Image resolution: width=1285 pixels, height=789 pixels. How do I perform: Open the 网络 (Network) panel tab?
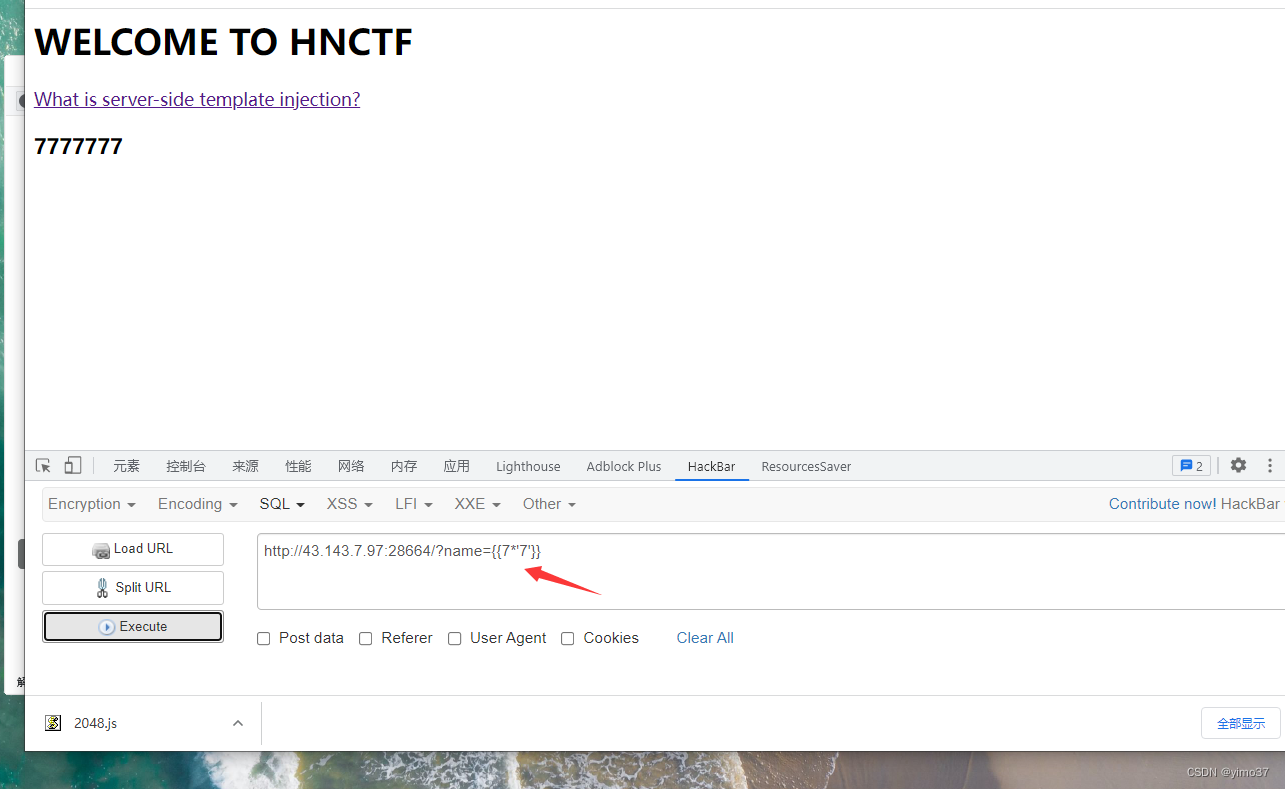[351, 465]
